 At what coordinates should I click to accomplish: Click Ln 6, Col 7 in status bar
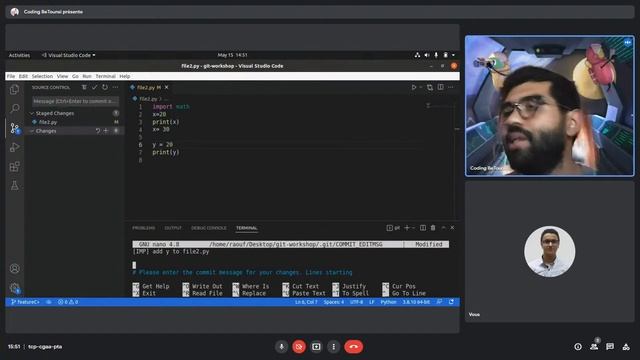tap(306, 302)
